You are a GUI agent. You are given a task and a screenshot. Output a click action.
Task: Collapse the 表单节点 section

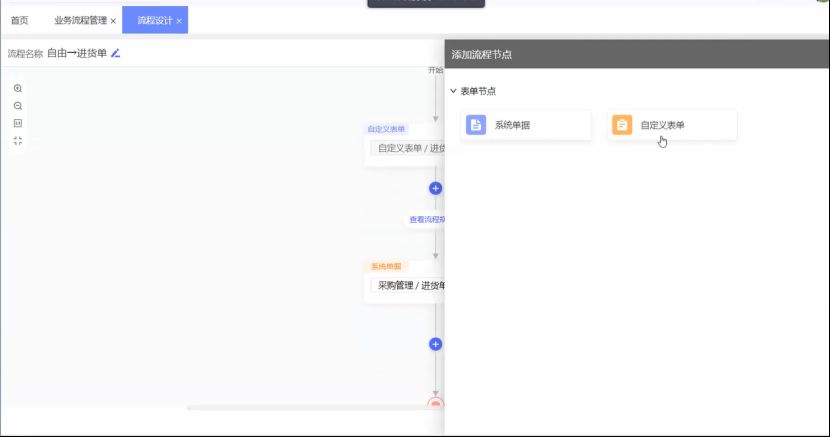453,91
